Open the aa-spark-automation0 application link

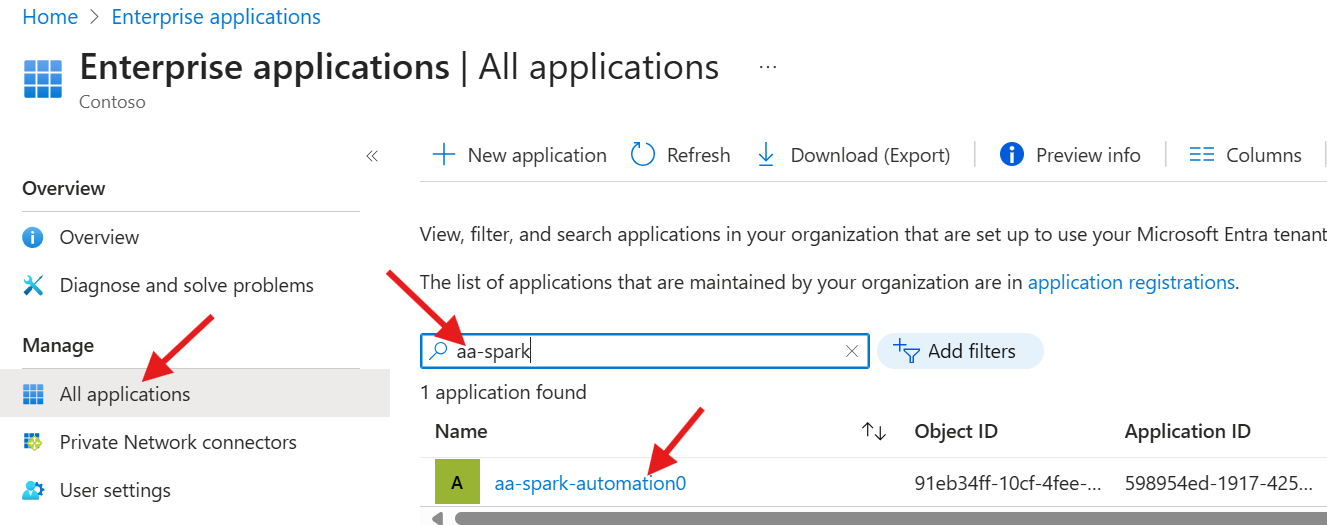coord(590,483)
